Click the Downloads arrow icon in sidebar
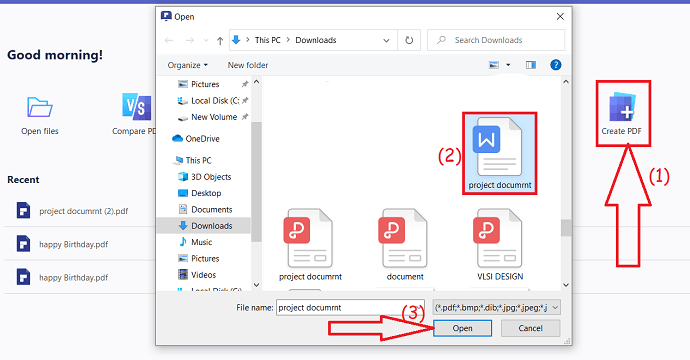Image resolution: width=690 pixels, height=360 pixels. click(183, 226)
